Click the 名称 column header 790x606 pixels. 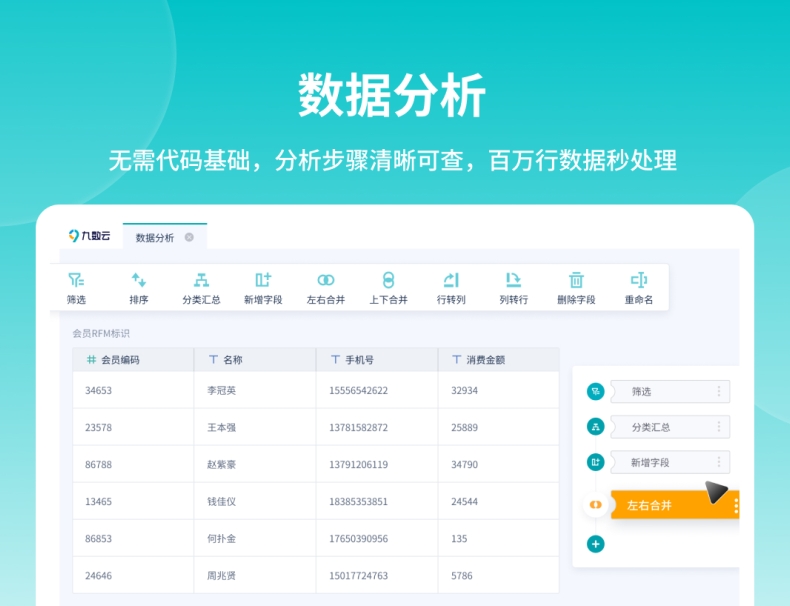coord(255,360)
